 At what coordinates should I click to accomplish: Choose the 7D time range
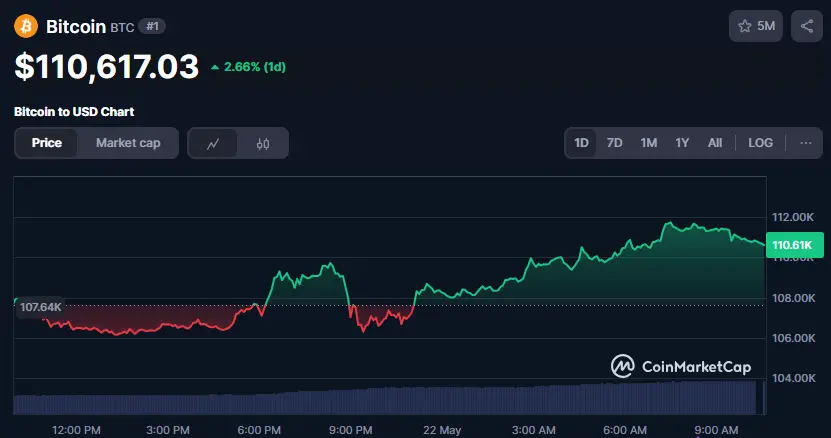pyautogui.click(x=614, y=143)
